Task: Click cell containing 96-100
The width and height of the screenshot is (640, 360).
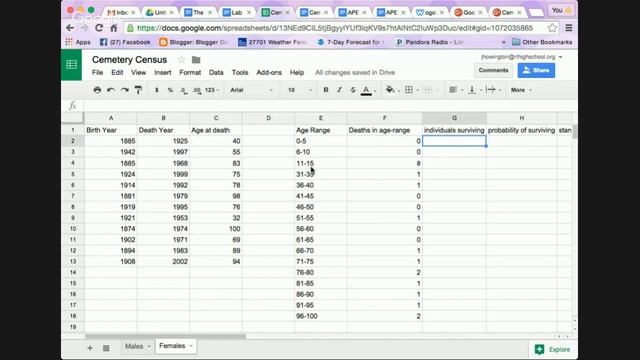Action: coord(320,316)
